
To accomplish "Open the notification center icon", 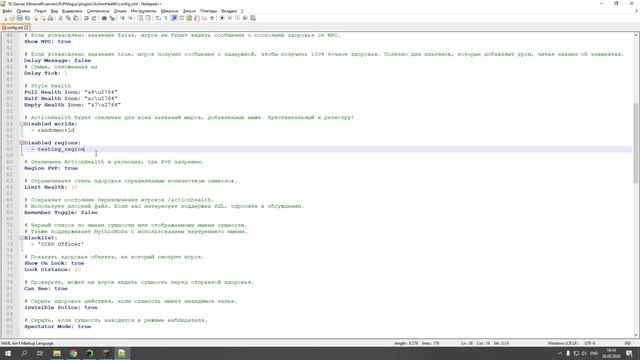I will (629, 353).
